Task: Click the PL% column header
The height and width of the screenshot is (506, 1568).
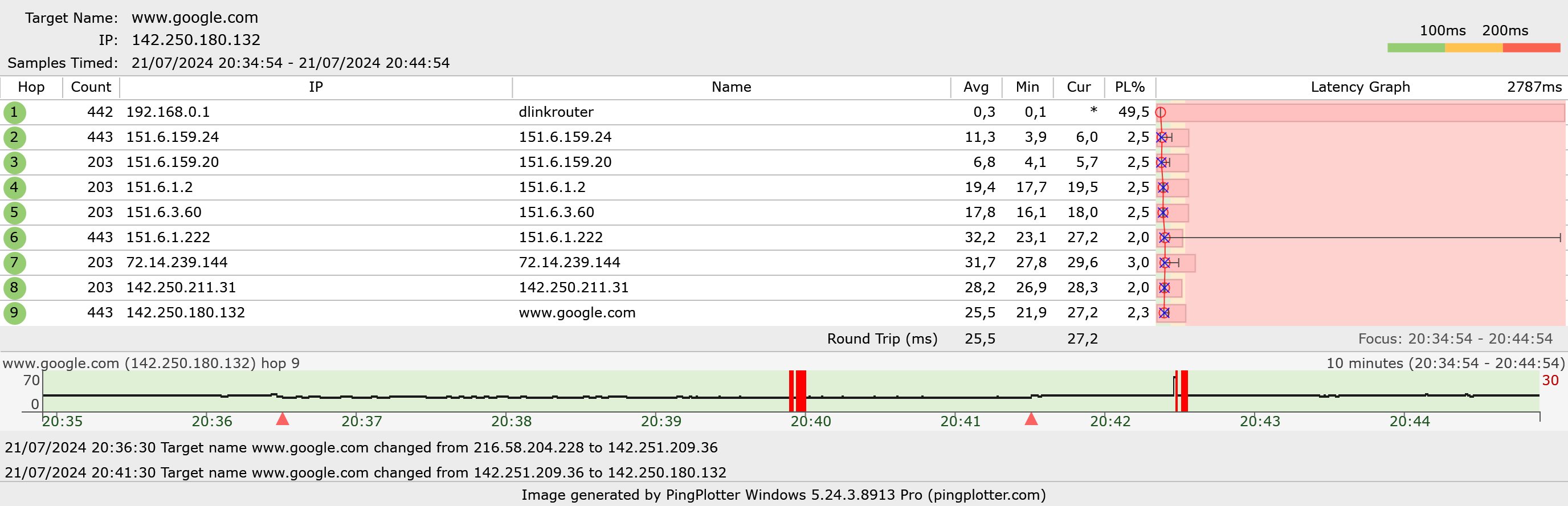Action: point(1130,87)
